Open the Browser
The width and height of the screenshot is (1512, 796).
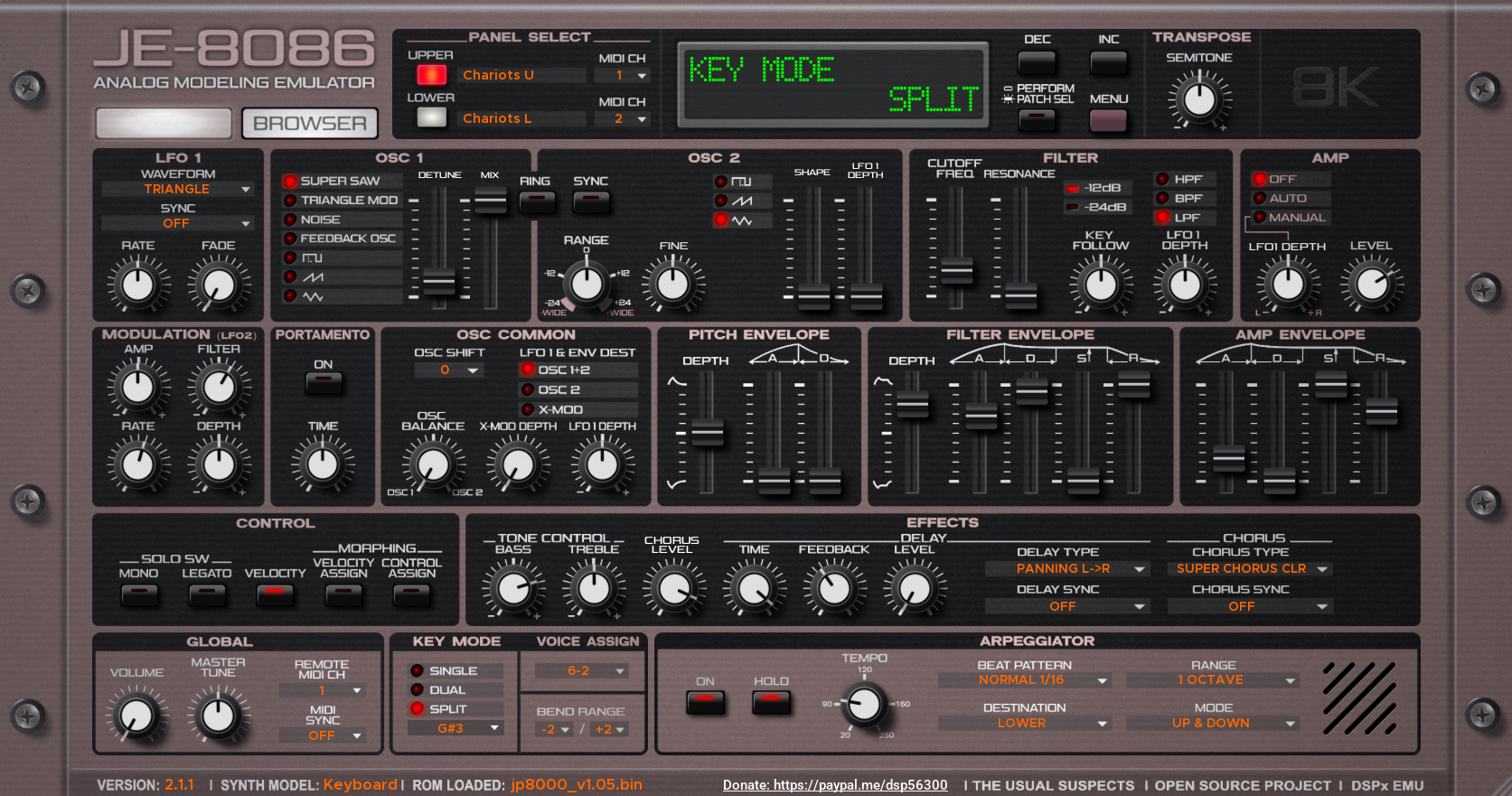click(x=310, y=123)
